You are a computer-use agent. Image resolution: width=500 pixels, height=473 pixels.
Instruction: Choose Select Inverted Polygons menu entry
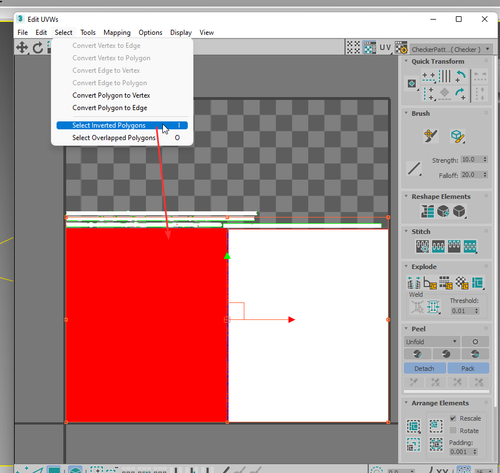[x=122, y=125]
